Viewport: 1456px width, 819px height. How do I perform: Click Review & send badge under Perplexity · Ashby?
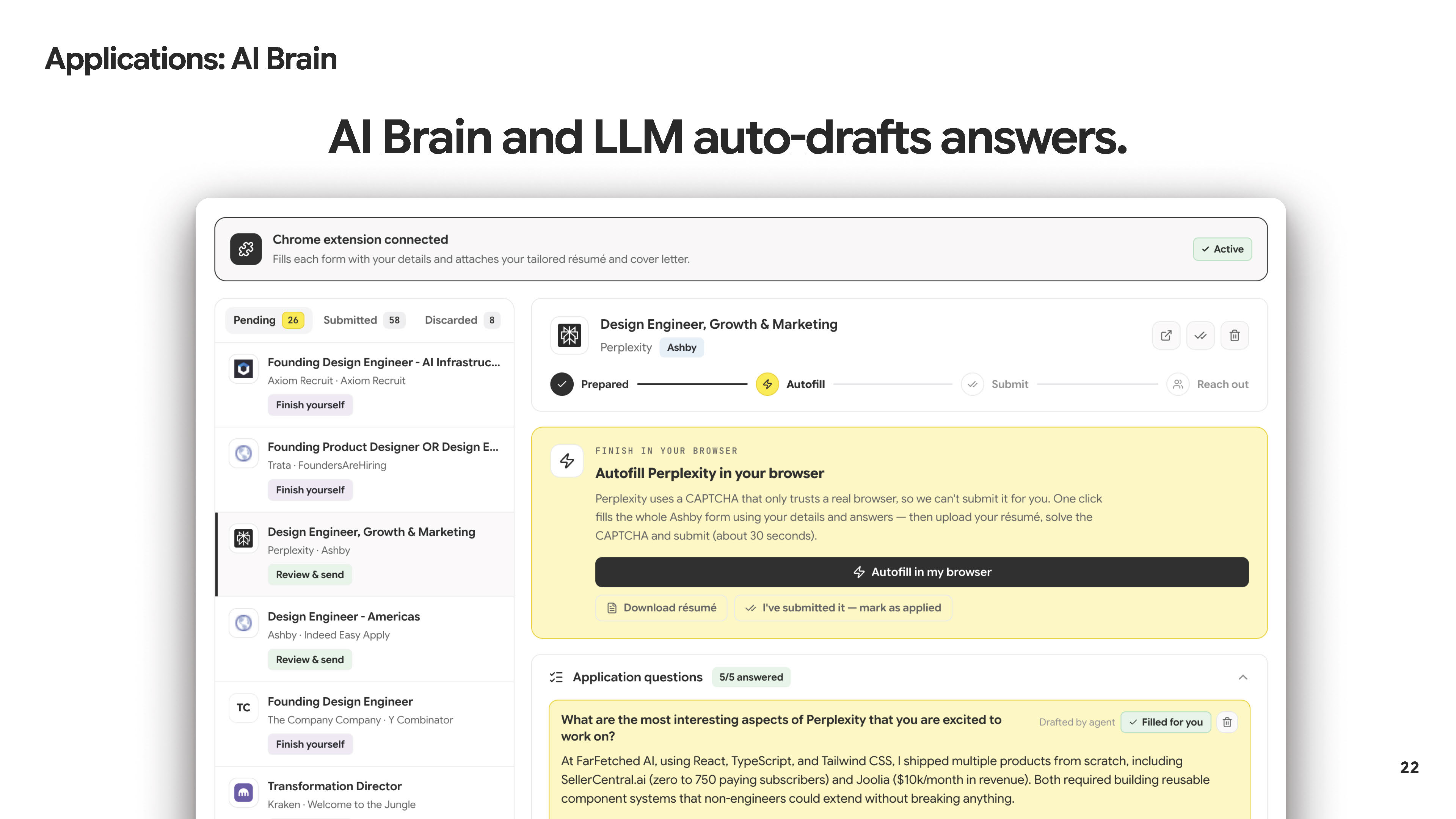tap(310, 574)
